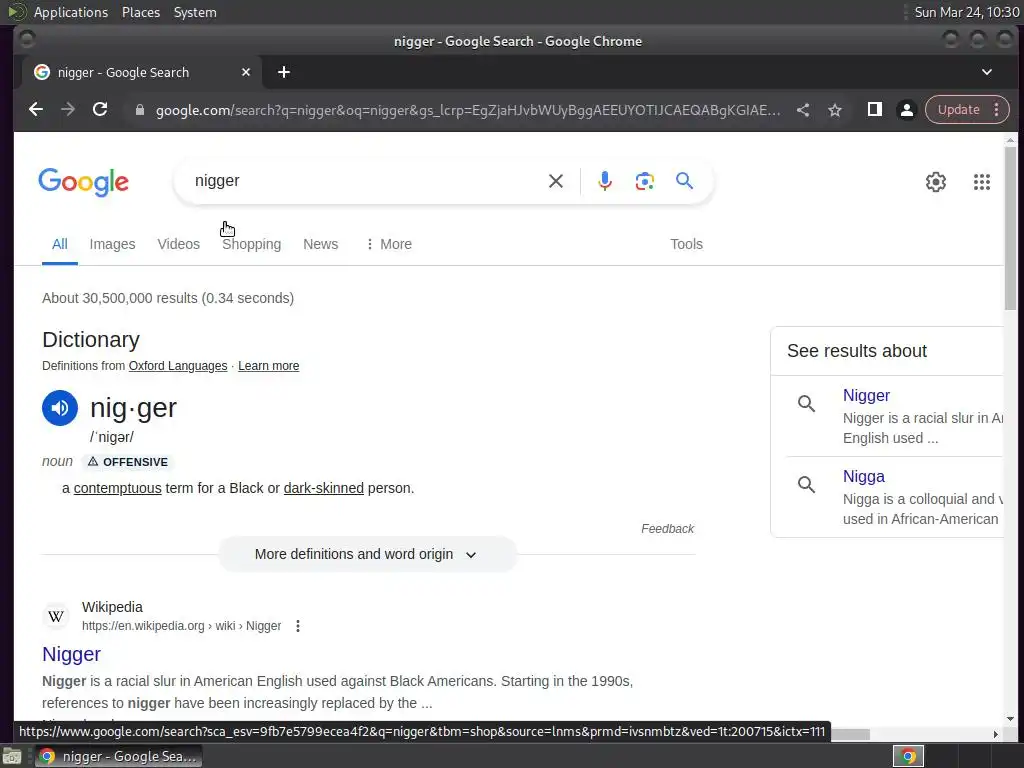Click the OFFENSIVE warning badge
1024x768 pixels.
127,462
